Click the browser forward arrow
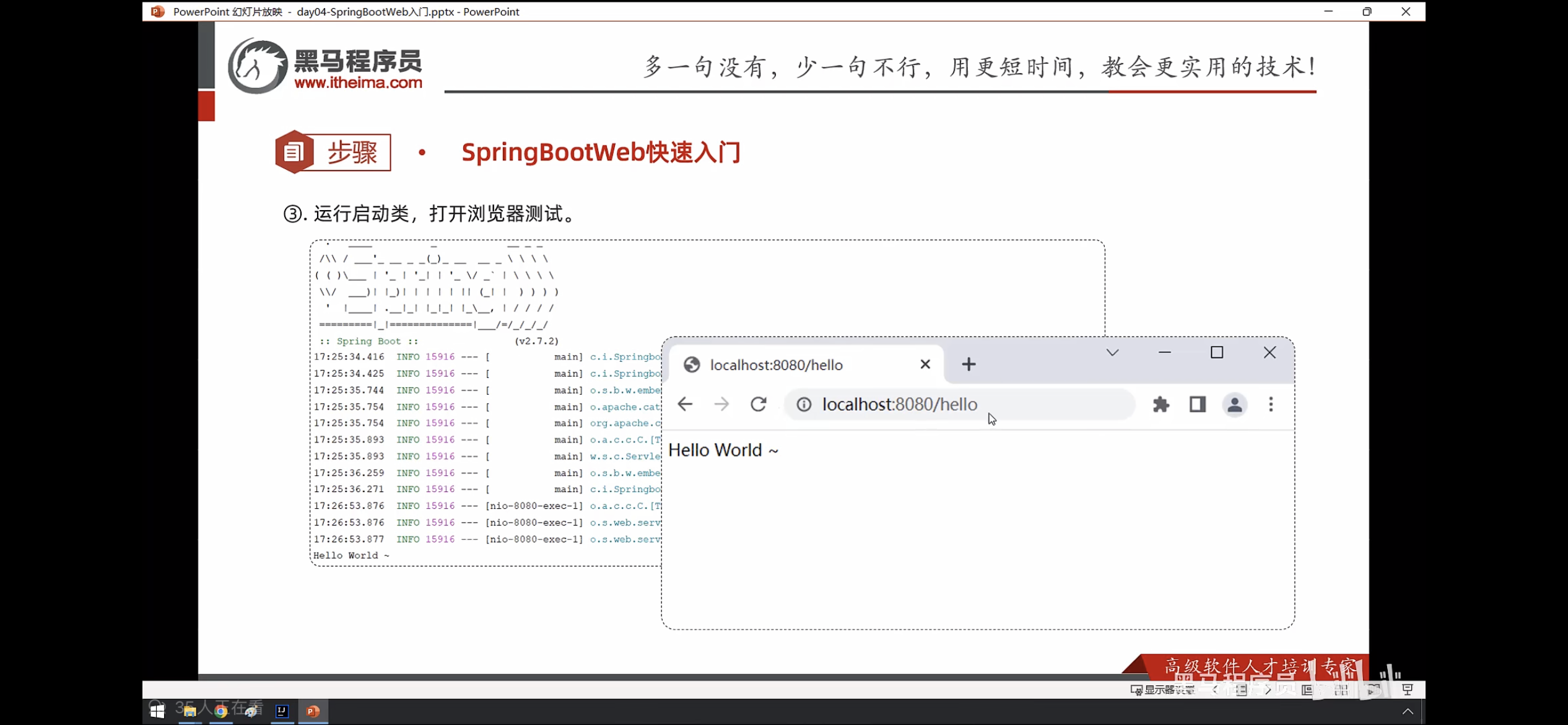This screenshot has width=1568, height=725. [721, 404]
